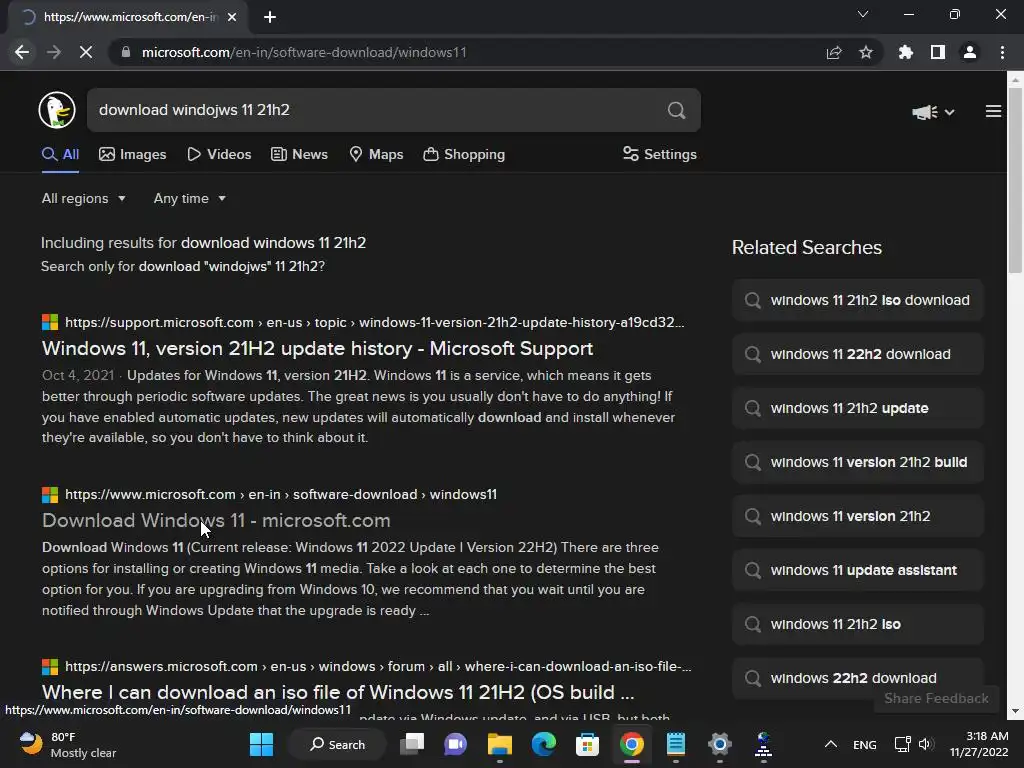Switch to the News tab
The height and width of the screenshot is (768, 1024).
pyautogui.click(x=299, y=155)
